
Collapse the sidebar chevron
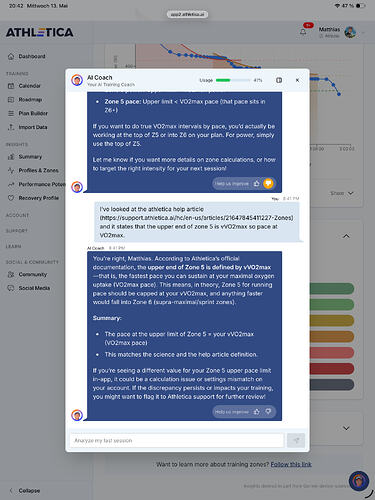pos(11,491)
